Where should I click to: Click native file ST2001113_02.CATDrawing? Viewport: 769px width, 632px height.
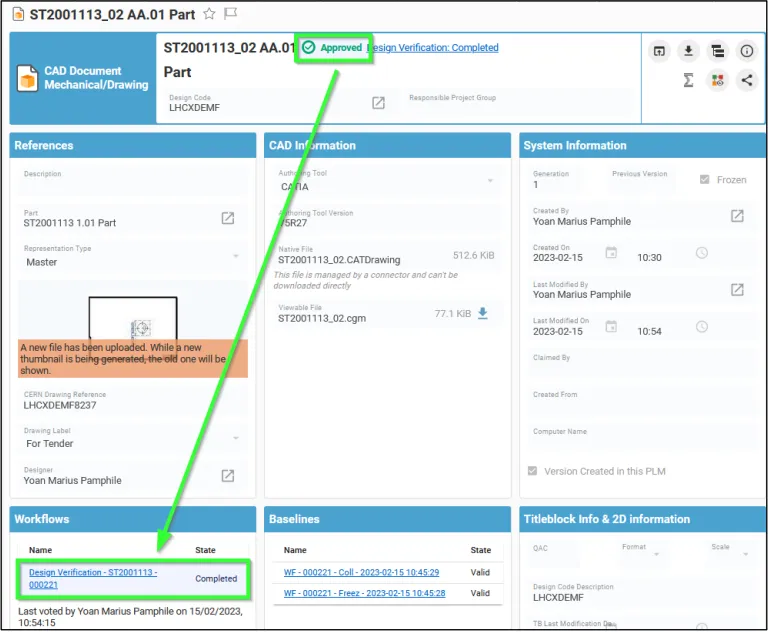(x=339, y=260)
